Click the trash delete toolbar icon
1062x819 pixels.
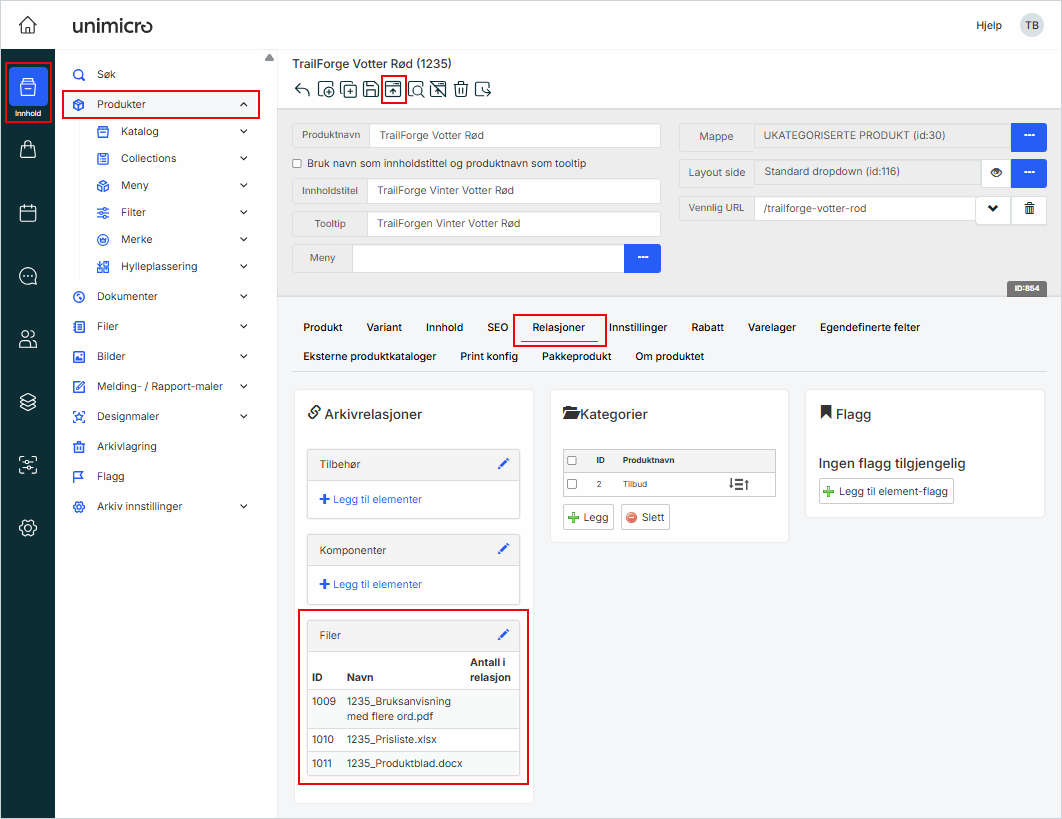[x=461, y=90]
